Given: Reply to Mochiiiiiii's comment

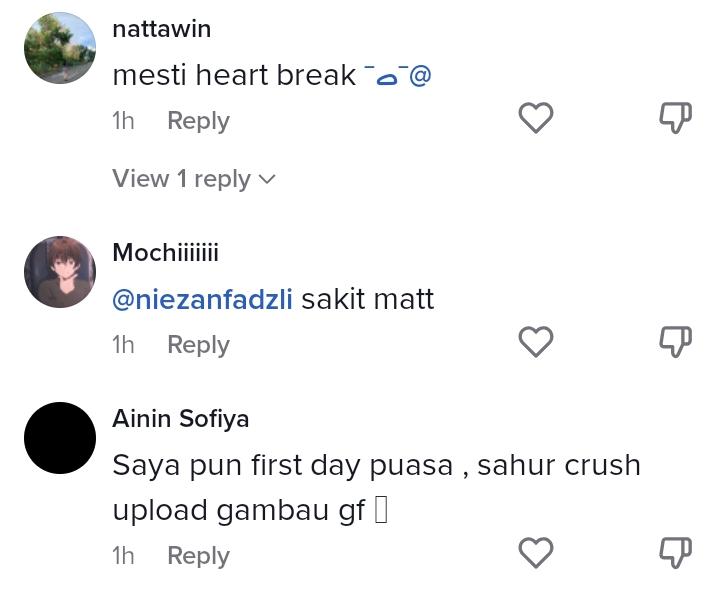Looking at the screenshot, I should pos(198,345).
